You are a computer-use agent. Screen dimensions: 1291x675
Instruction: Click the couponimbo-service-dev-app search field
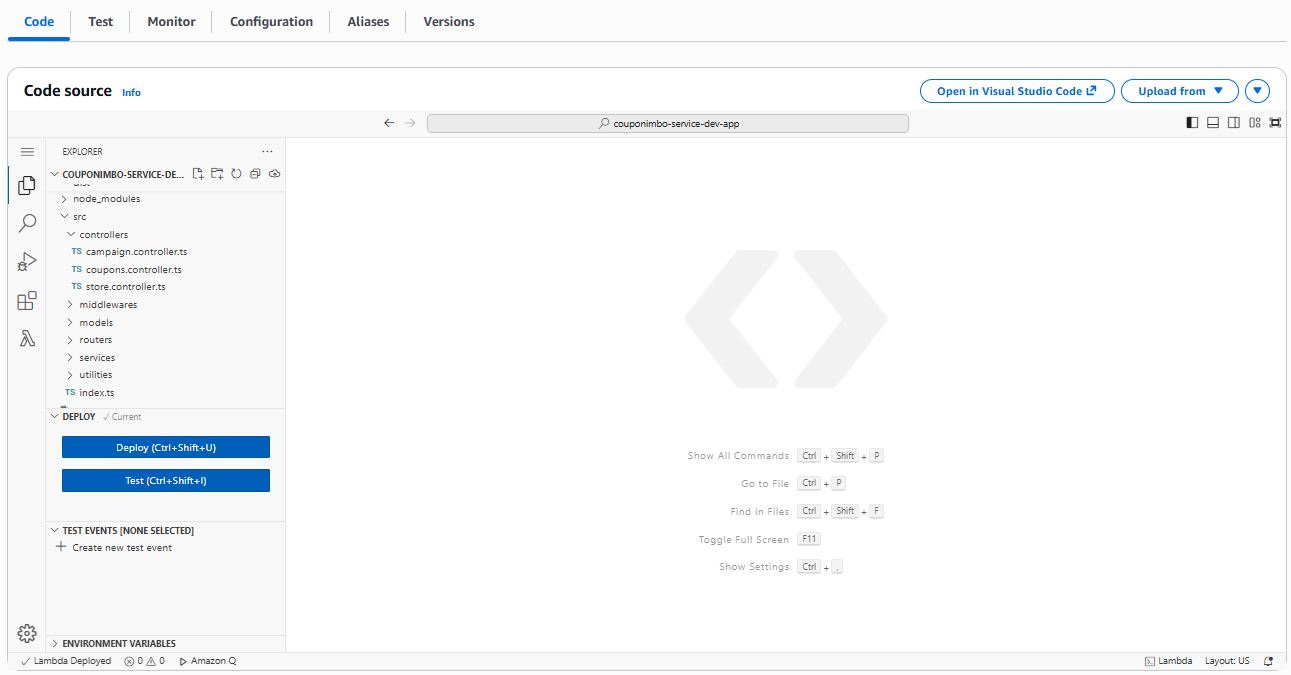[668, 123]
